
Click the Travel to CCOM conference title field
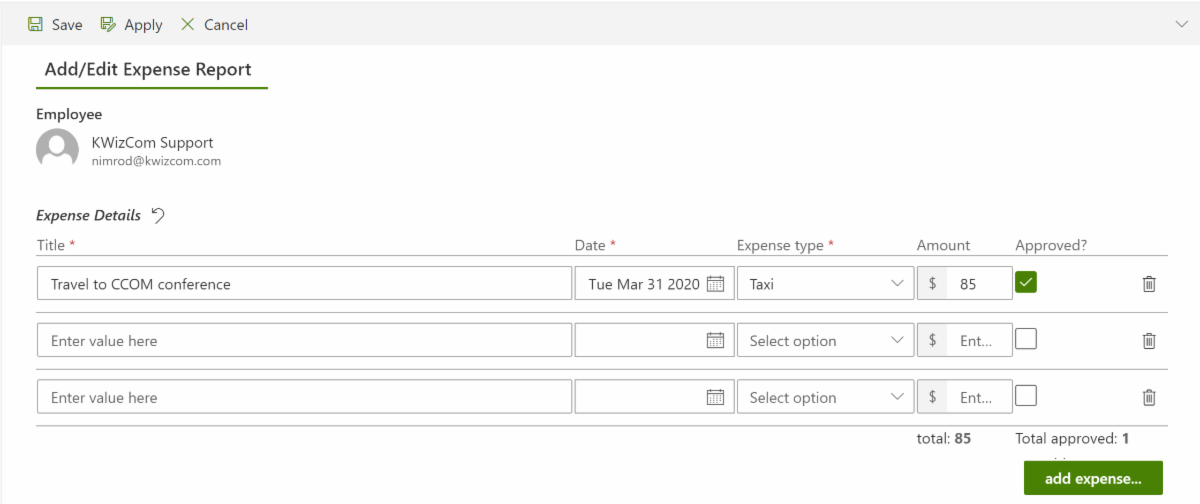304,283
